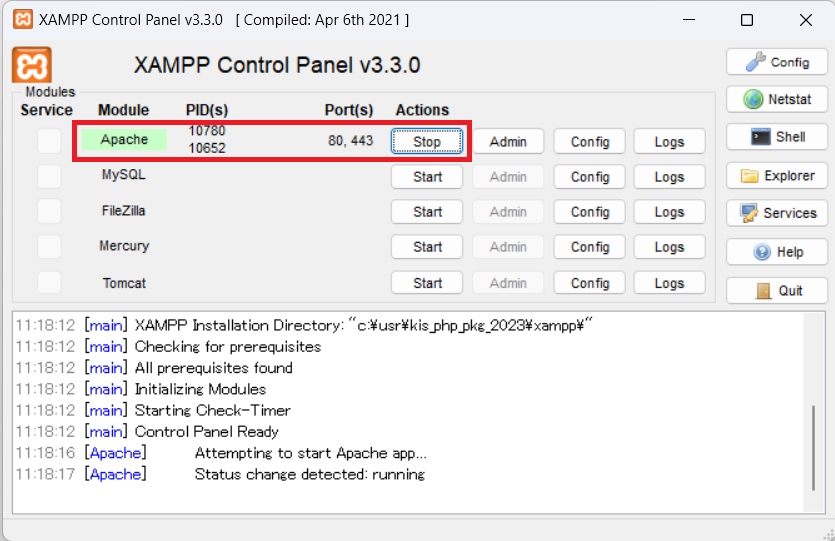
Task: Show Logs options for FileZilla
Action: coord(669,212)
